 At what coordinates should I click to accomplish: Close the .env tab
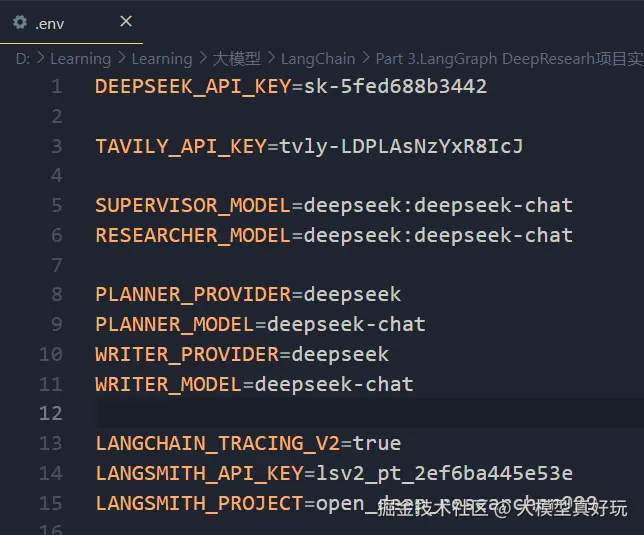coord(126,21)
